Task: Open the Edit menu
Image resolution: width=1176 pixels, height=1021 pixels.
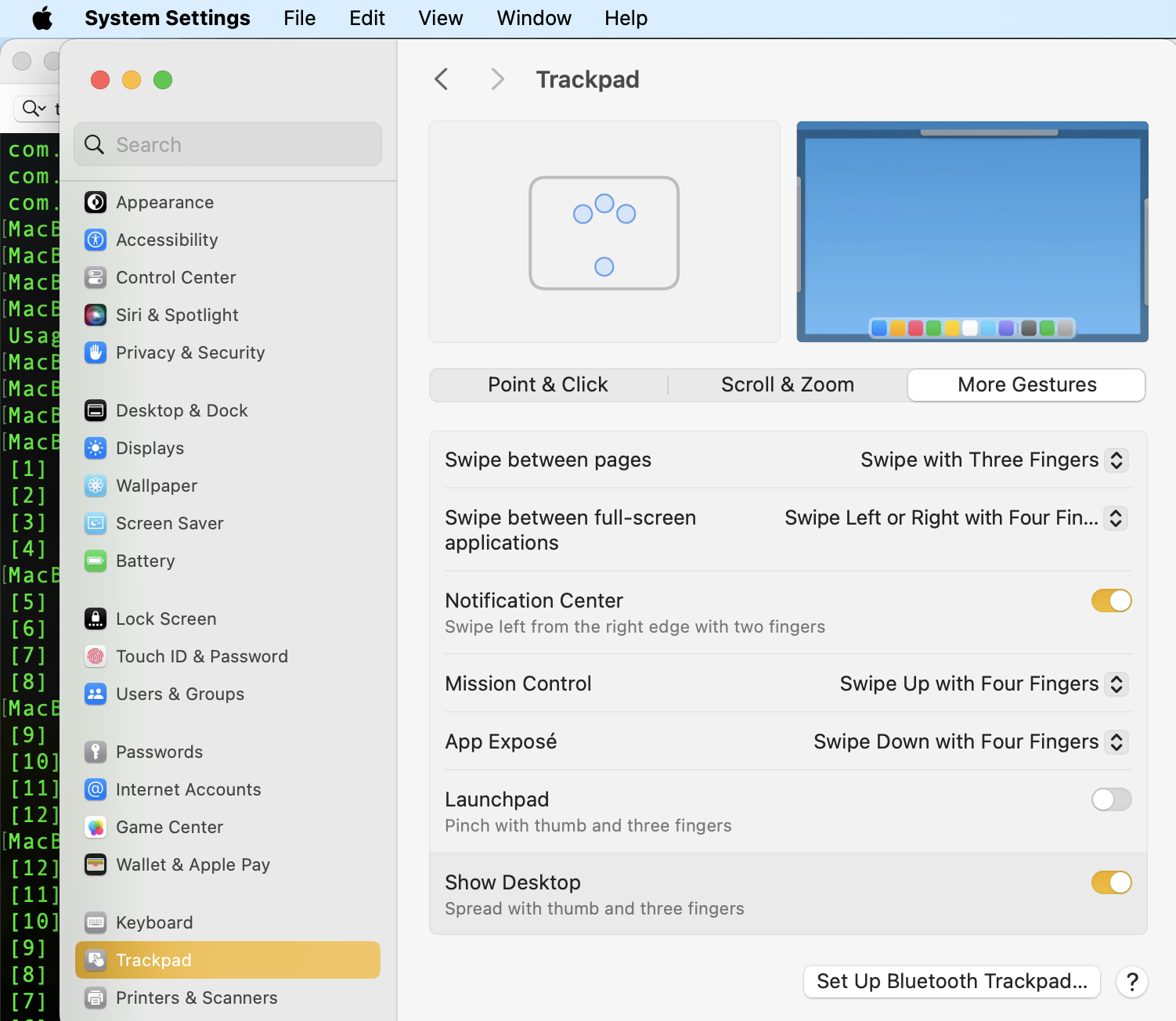Action: pyautogui.click(x=367, y=18)
